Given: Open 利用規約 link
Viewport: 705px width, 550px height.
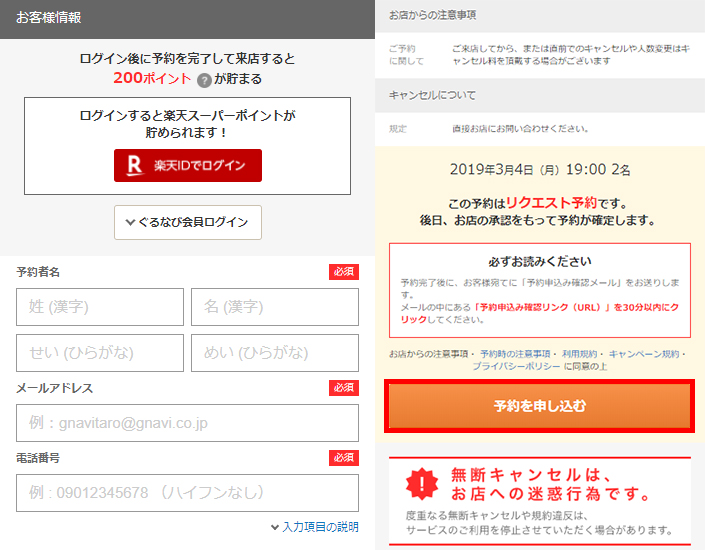Looking at the screenshot, I should [579, 354].
